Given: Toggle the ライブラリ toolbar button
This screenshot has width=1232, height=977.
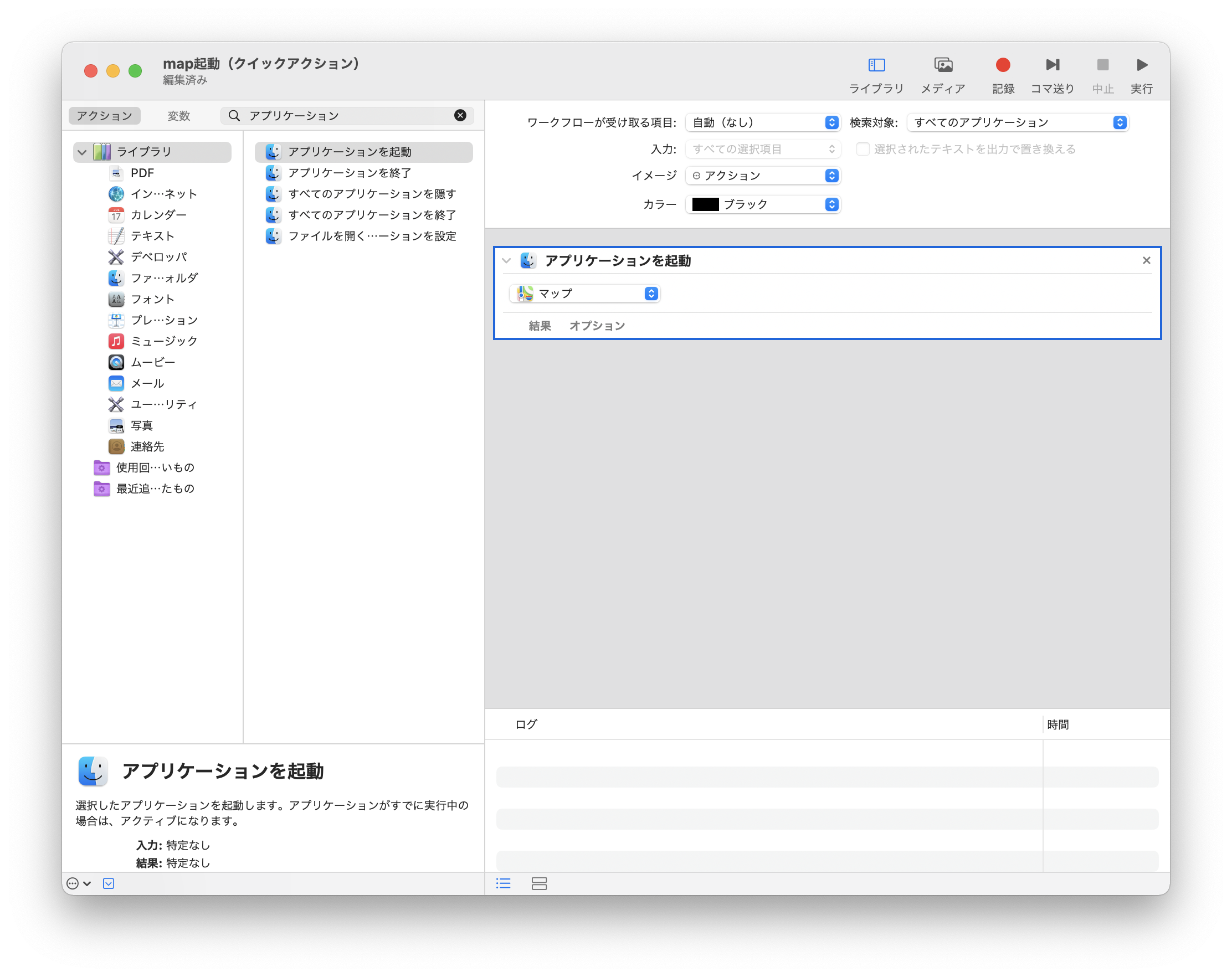Looking at the screenshot, I should tap(876, 74).
